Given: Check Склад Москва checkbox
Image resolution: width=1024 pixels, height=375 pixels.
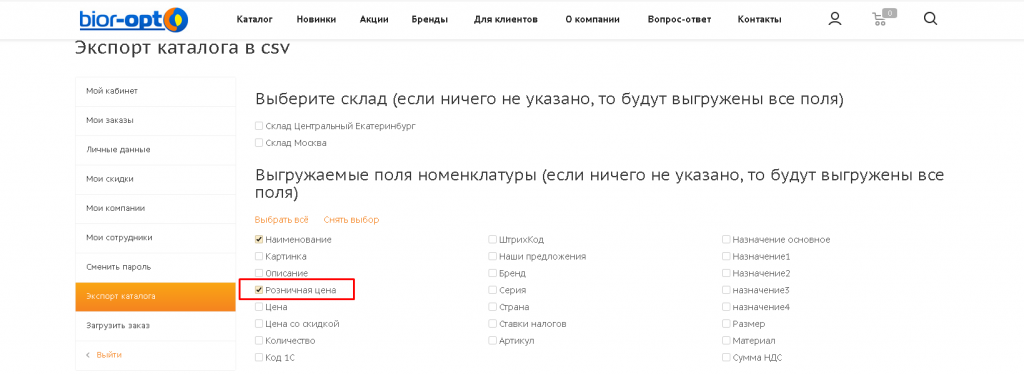Looking at the screenshot, I should [259, 143].
